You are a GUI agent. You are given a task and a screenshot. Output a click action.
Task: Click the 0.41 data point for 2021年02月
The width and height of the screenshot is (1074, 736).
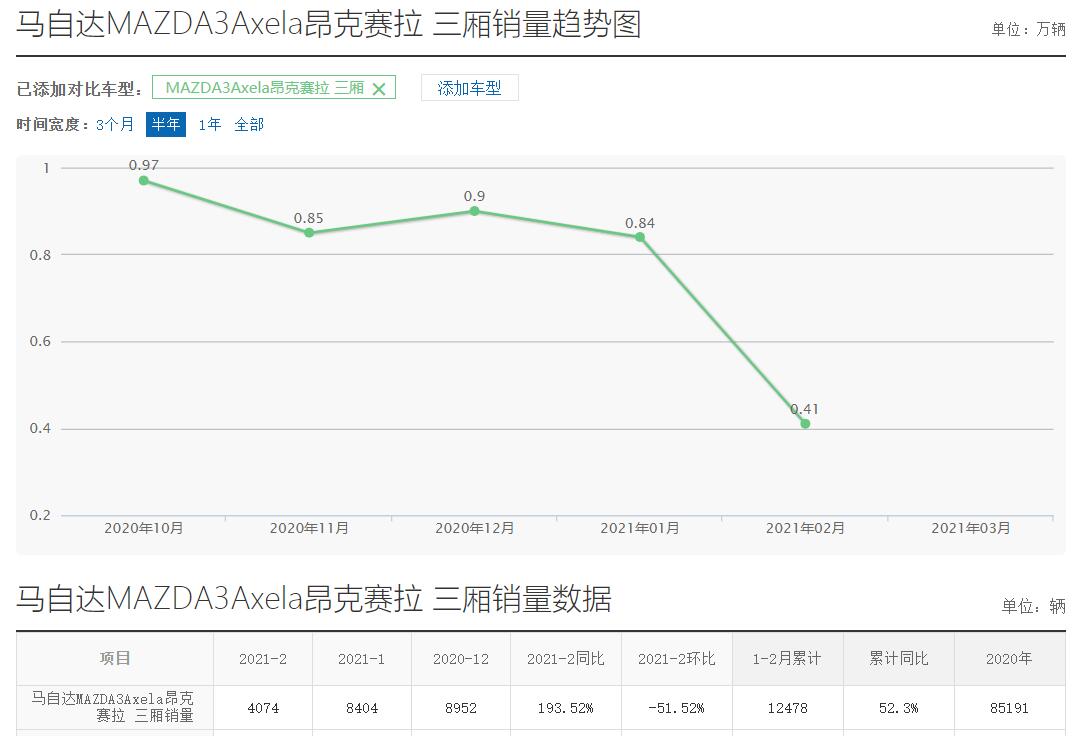[x=806, y=424]
